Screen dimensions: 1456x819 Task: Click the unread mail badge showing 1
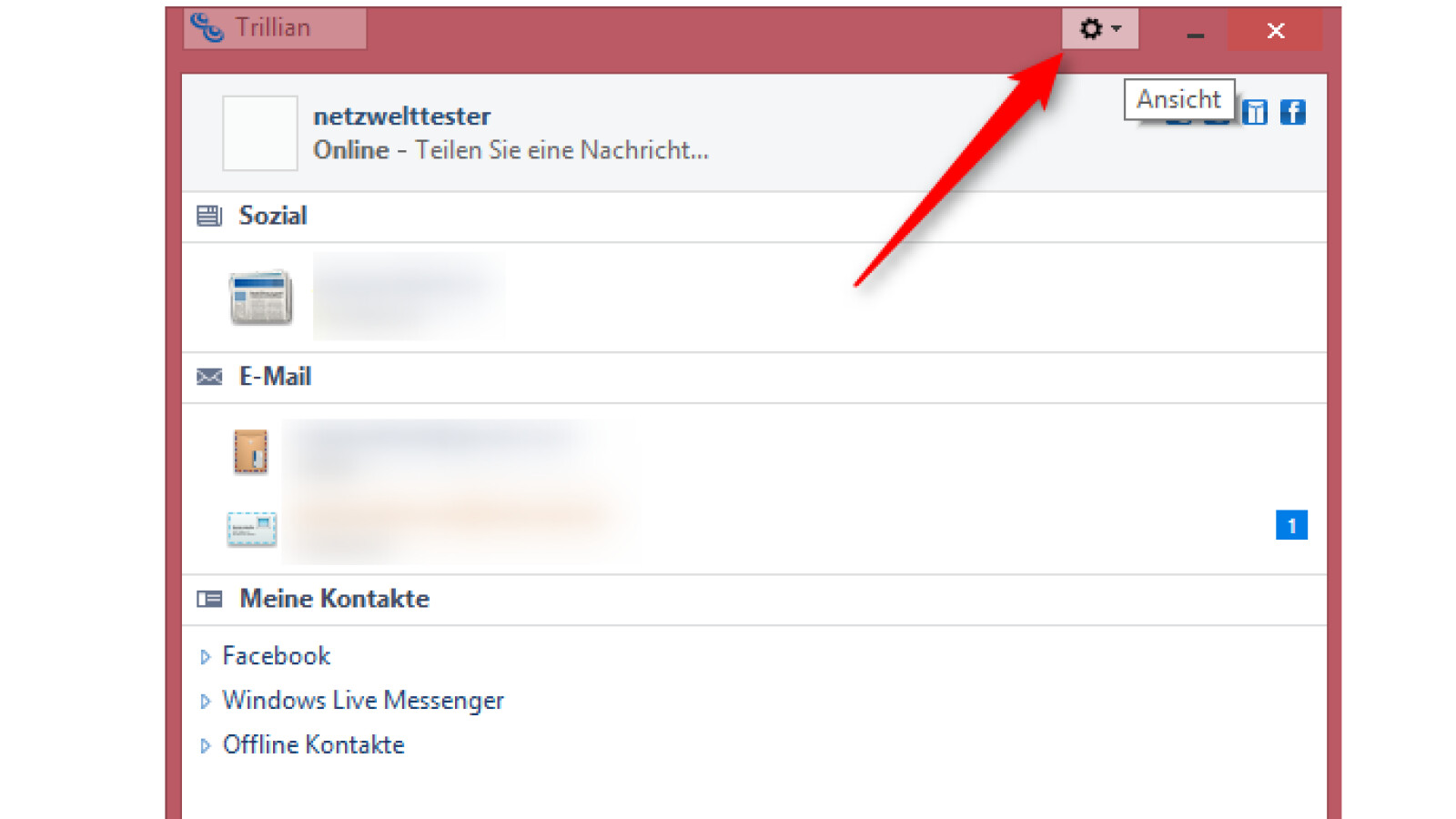click(x=1290, y=525)
